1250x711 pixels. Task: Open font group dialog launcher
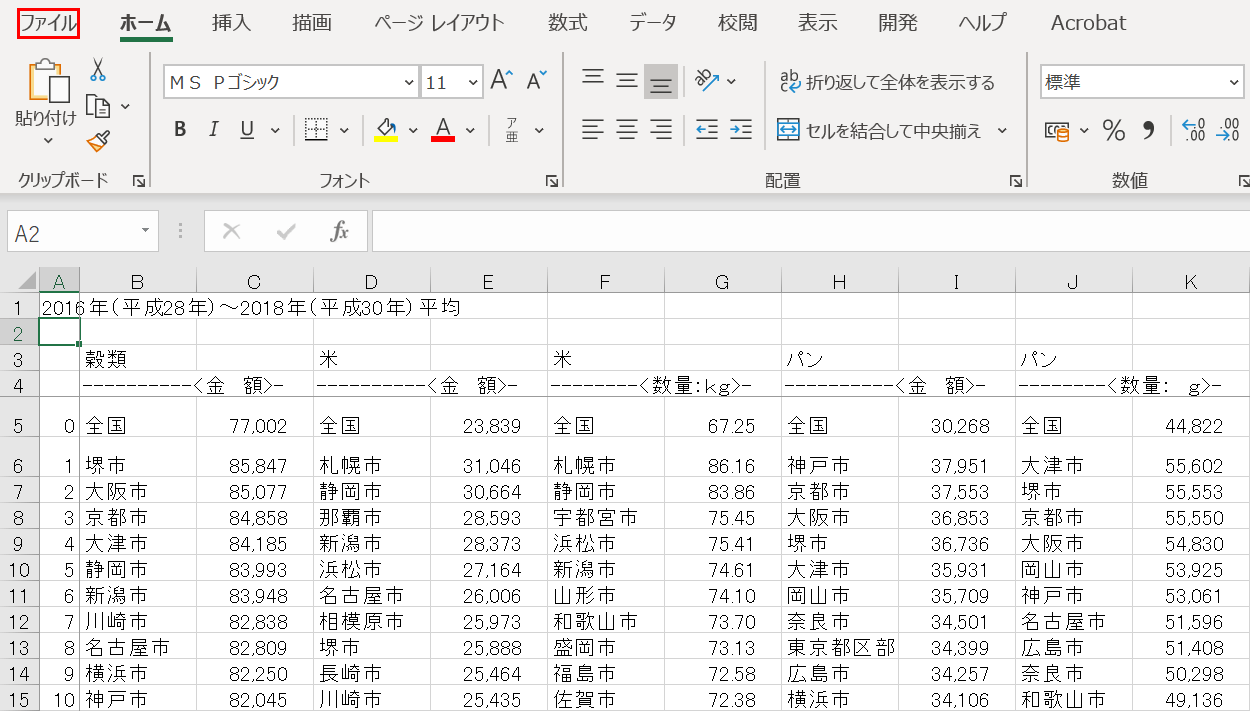pyautogui.click(x=551, y=181)
